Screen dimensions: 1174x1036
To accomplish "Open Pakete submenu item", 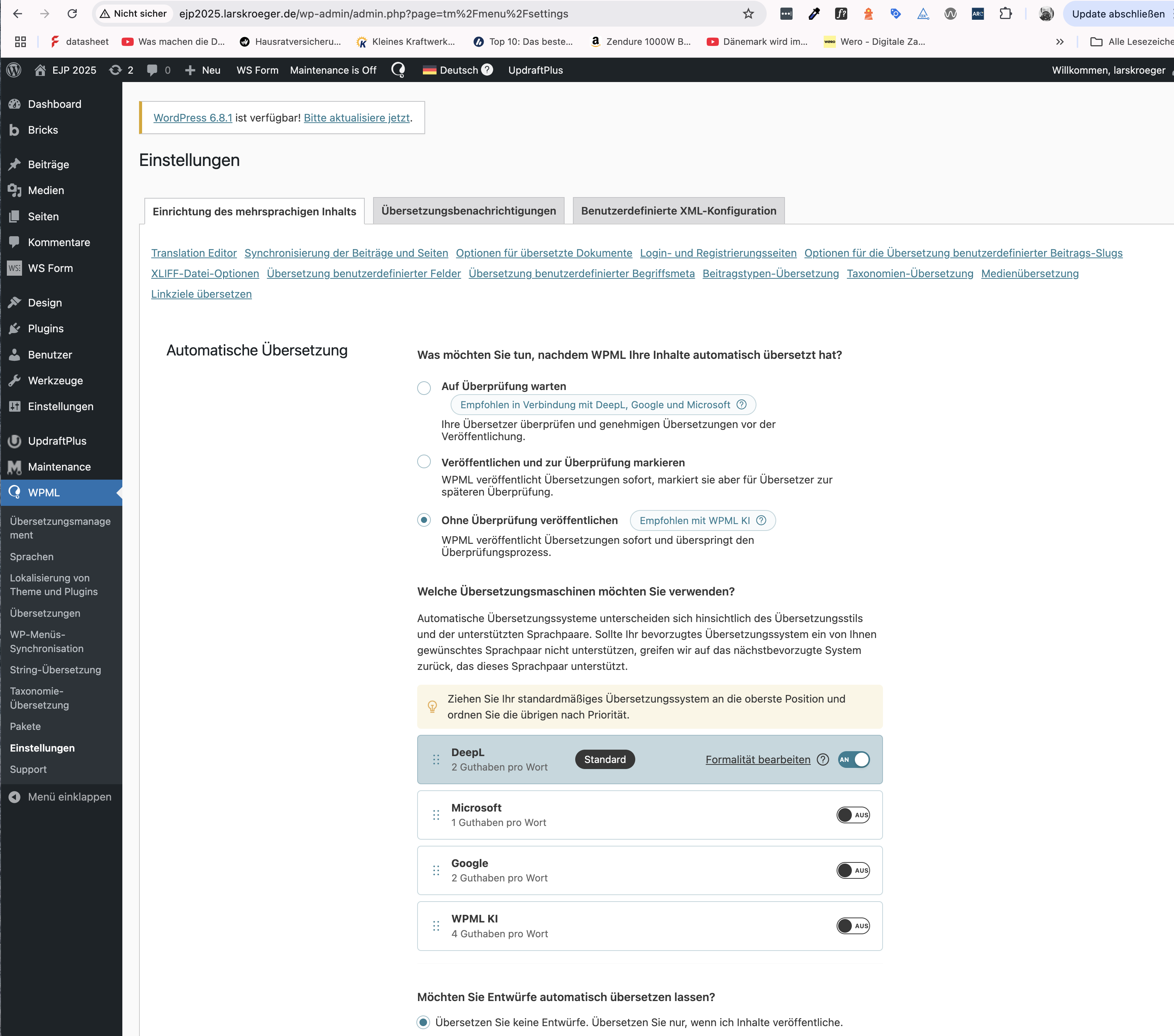I will 25,726.
